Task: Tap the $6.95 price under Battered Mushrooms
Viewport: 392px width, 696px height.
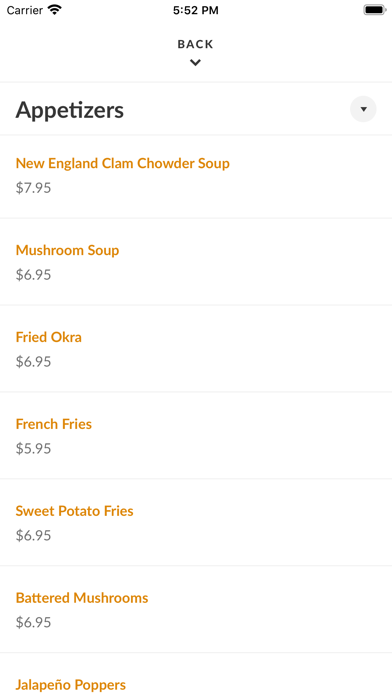Action: (33, 622)
